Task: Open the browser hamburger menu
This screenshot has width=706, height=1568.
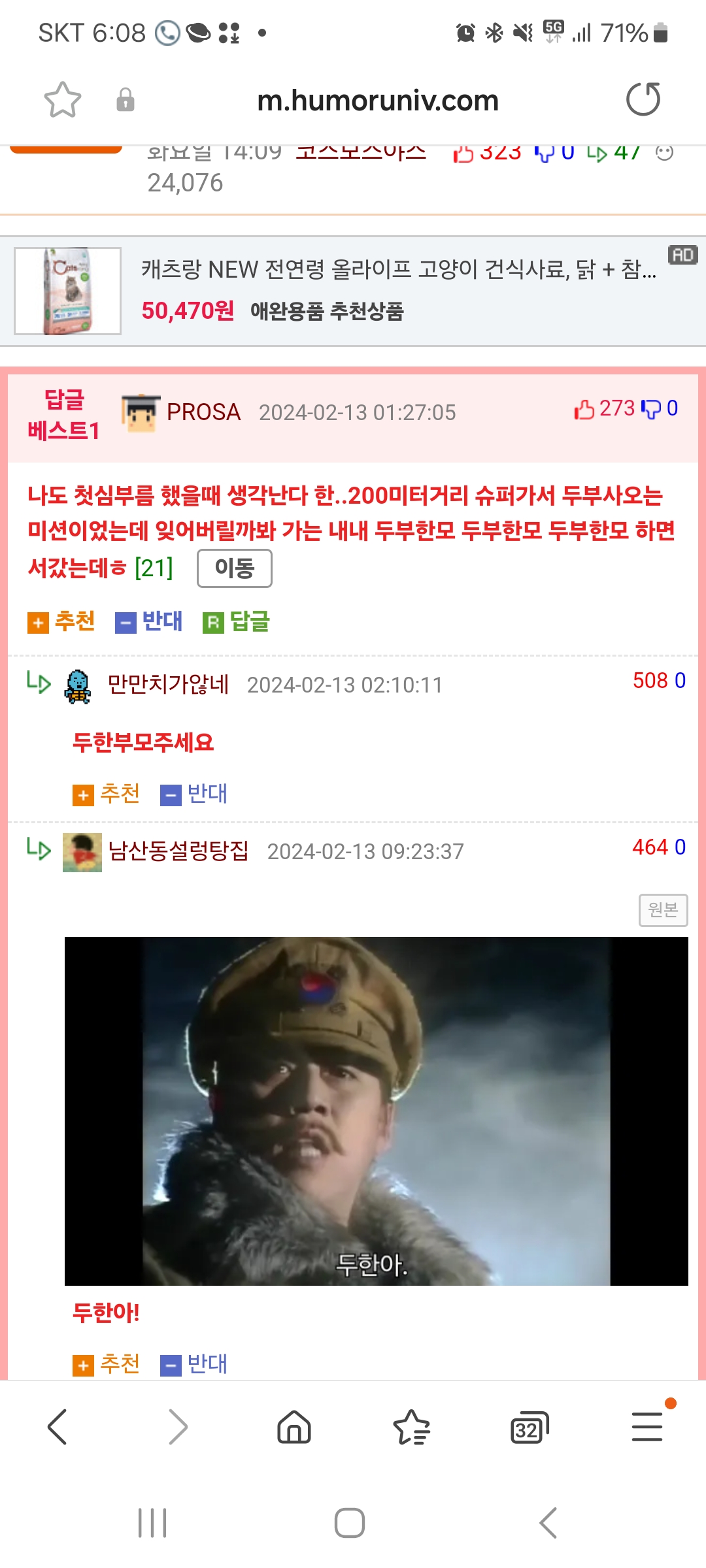Action: click(x=647, y=1426)
